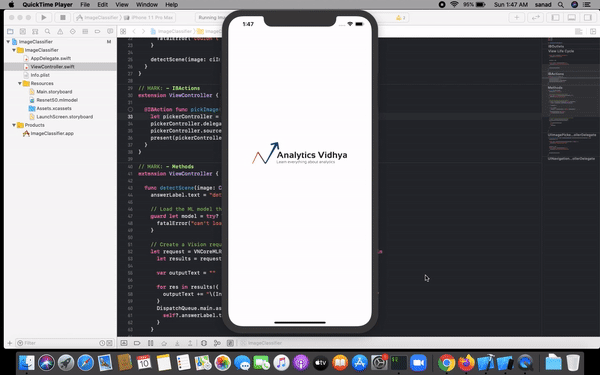Open the Xcode app in Dock
The height and width of the screenshot is (375, 600).
point(486,363)
